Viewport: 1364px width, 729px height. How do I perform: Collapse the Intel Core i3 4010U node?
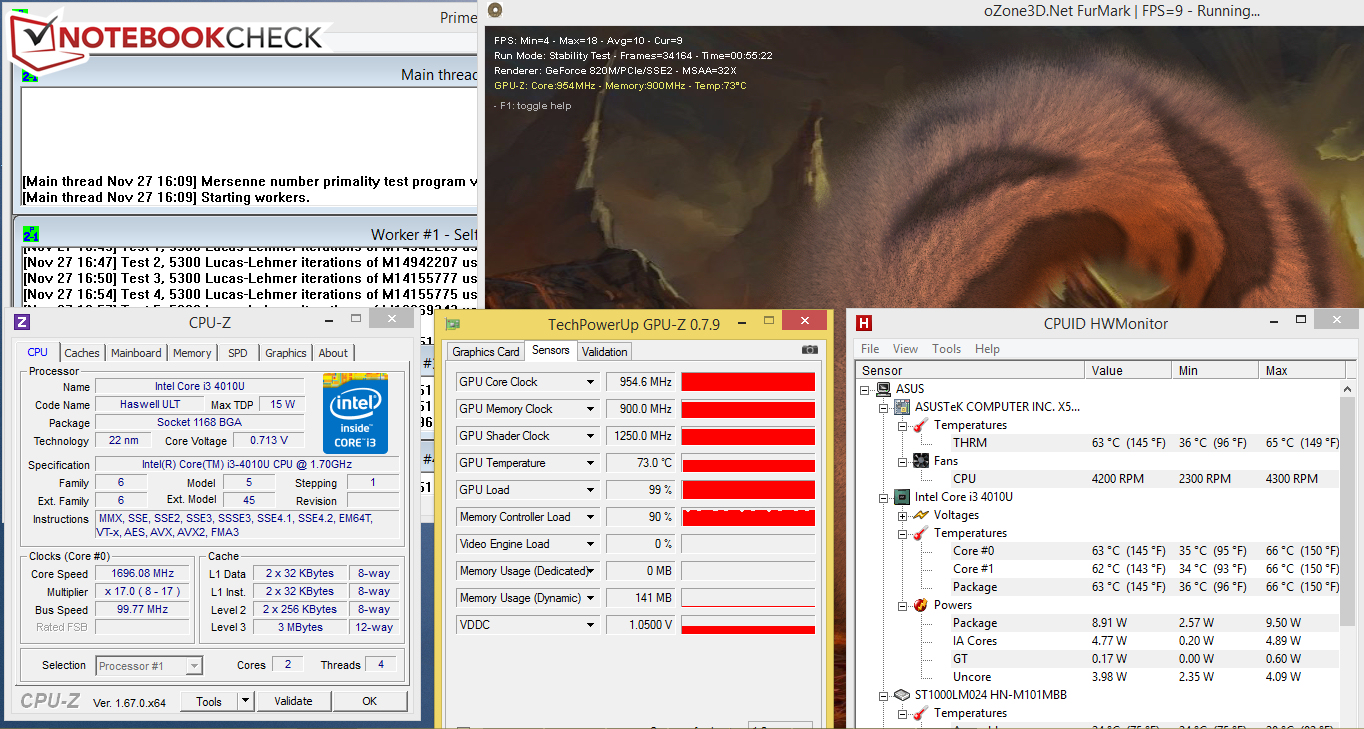(884, 497)
